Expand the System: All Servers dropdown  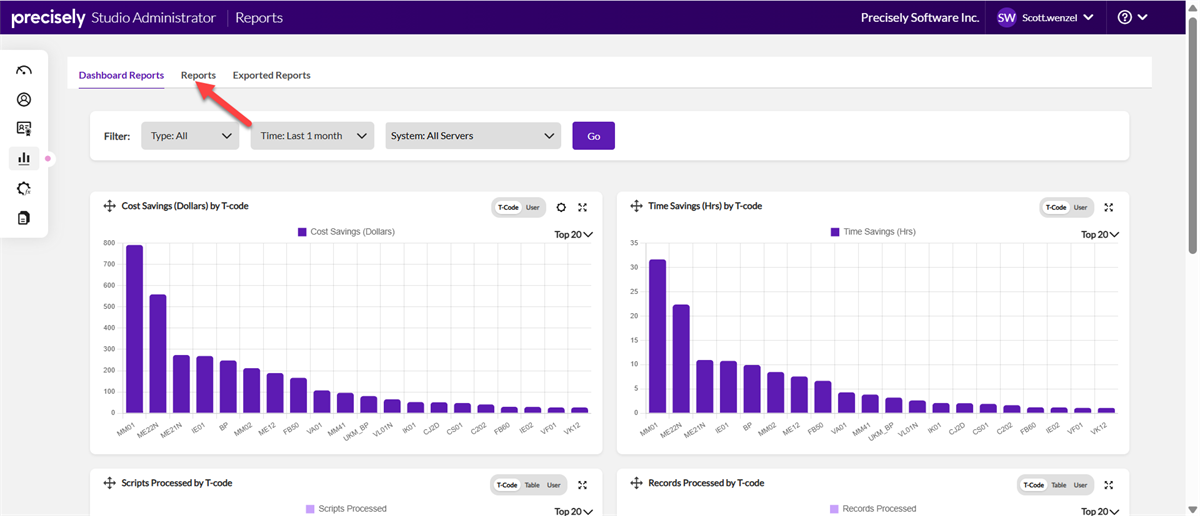pos(473,136)
